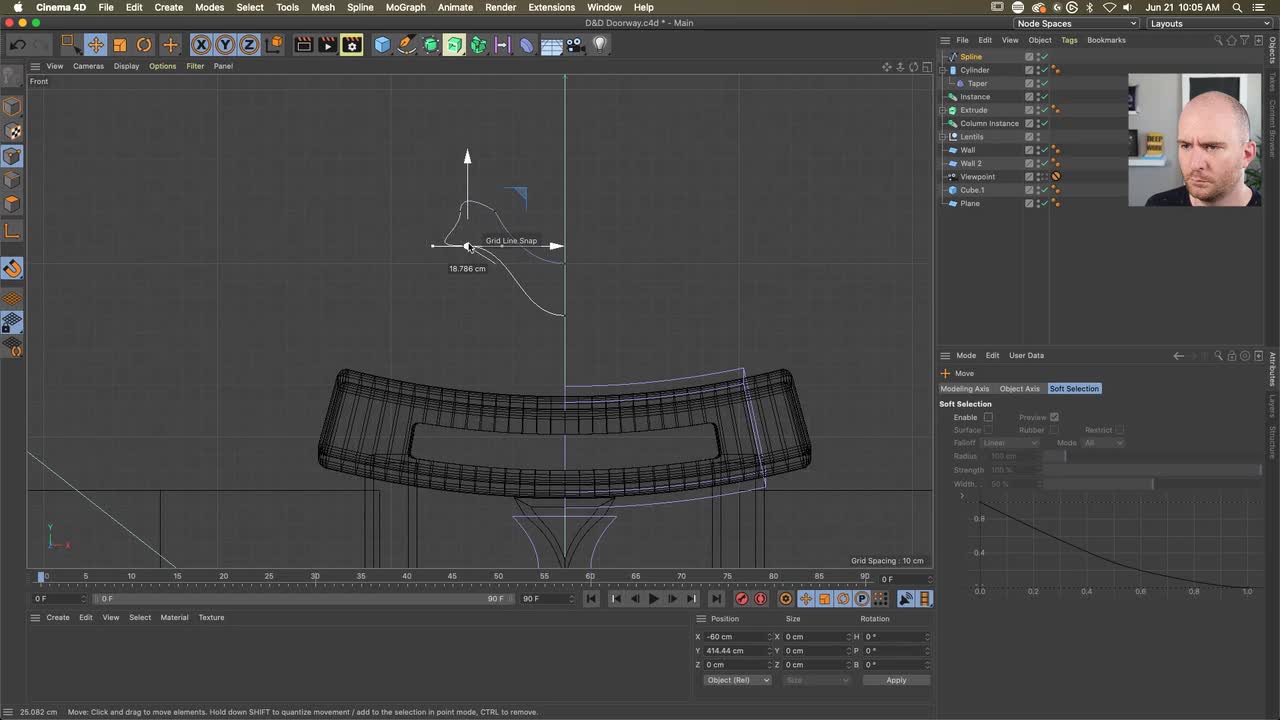Toggle the Y axis lock
The image size is (1280, 720).
pyautogui.click(x=225, y=45)
